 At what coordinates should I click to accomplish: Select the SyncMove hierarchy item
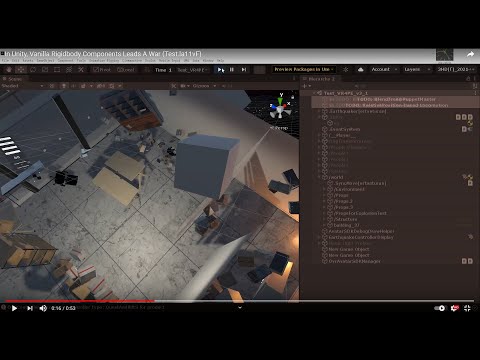(x=360, y=183)
